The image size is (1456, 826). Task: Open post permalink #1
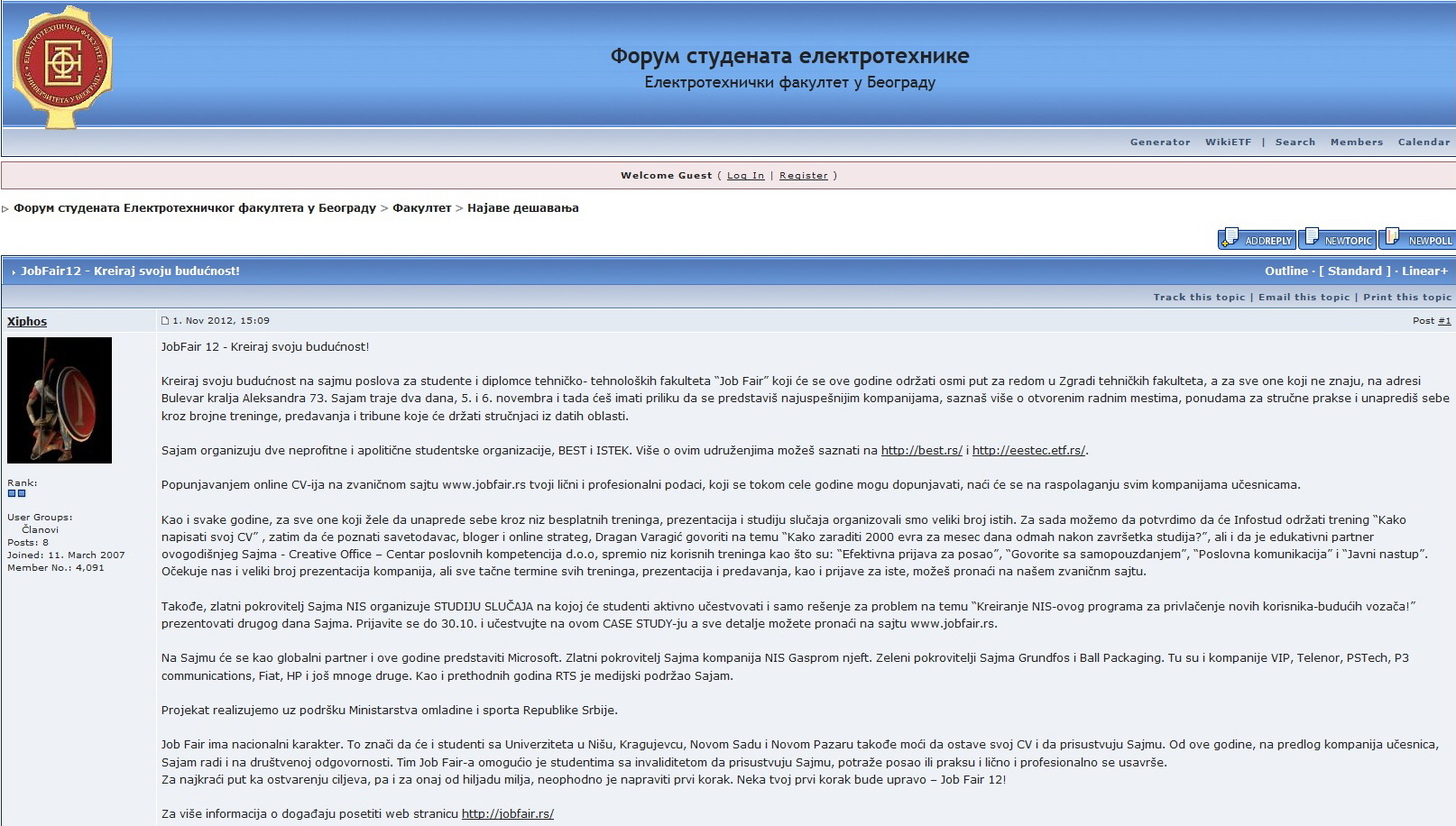(x=1444, y=321)
